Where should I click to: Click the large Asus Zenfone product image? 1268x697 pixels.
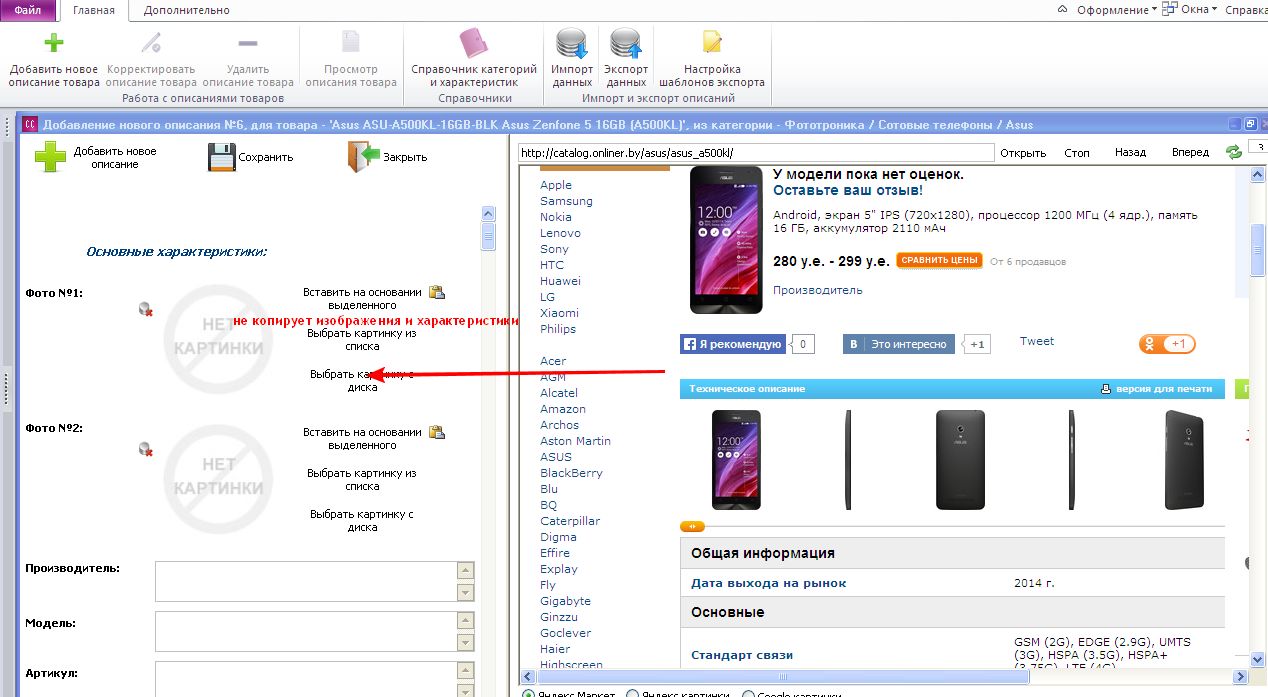click(725, 241)
